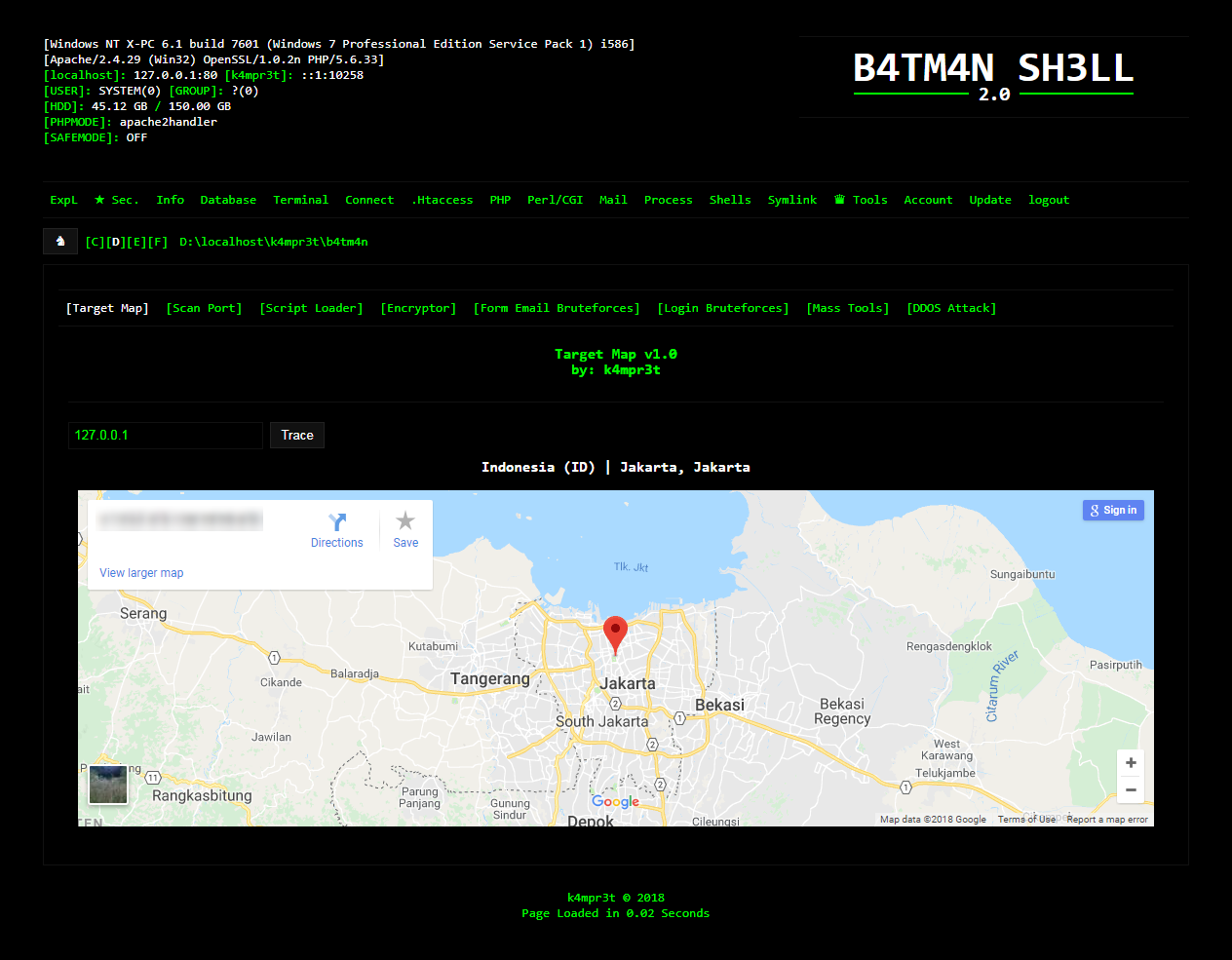Click the Bekasi Regency map label

point(842,710)
